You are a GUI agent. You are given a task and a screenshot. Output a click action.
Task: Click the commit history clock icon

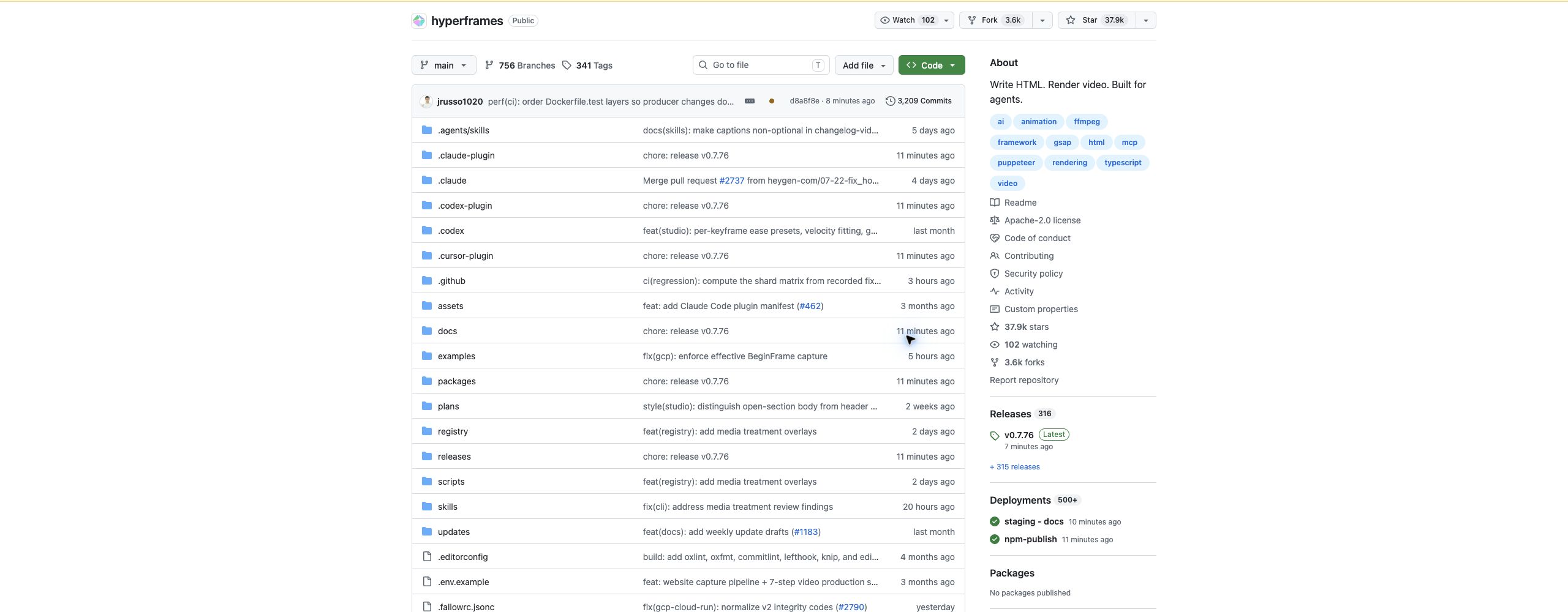890,101
